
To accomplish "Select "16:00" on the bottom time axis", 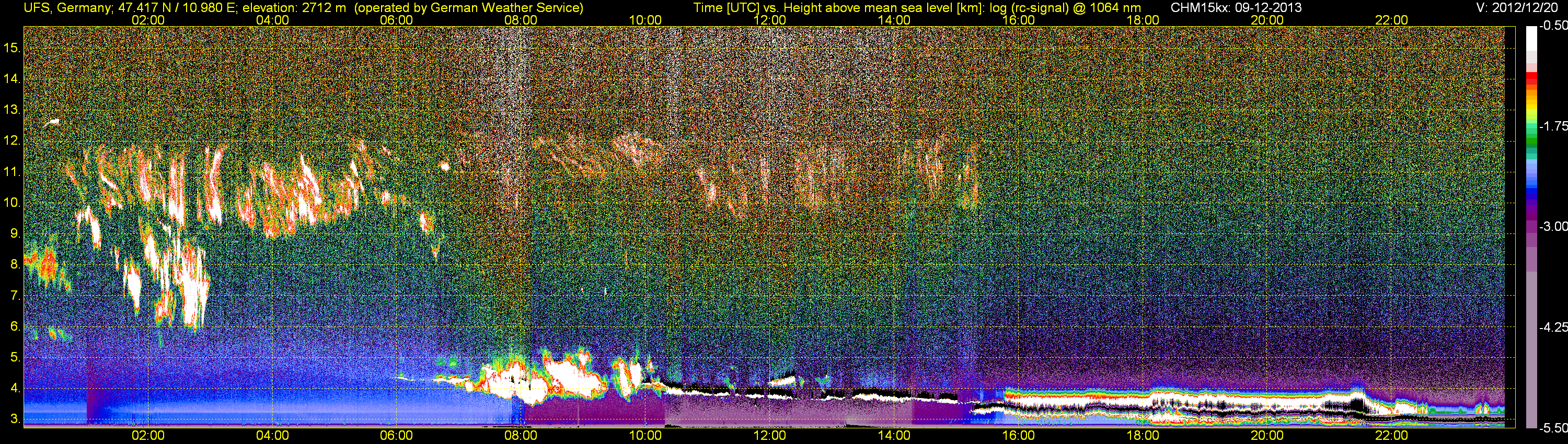I will (1018, 436).
